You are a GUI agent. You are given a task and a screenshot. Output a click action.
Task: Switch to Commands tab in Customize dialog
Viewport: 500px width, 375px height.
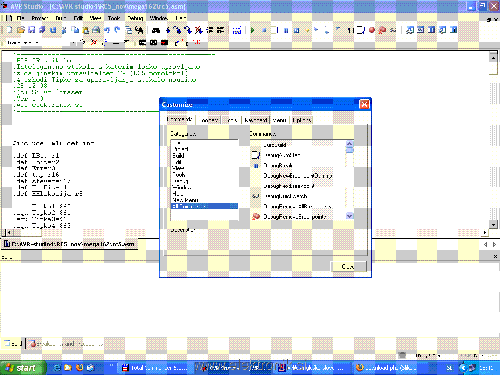point(180,119)
